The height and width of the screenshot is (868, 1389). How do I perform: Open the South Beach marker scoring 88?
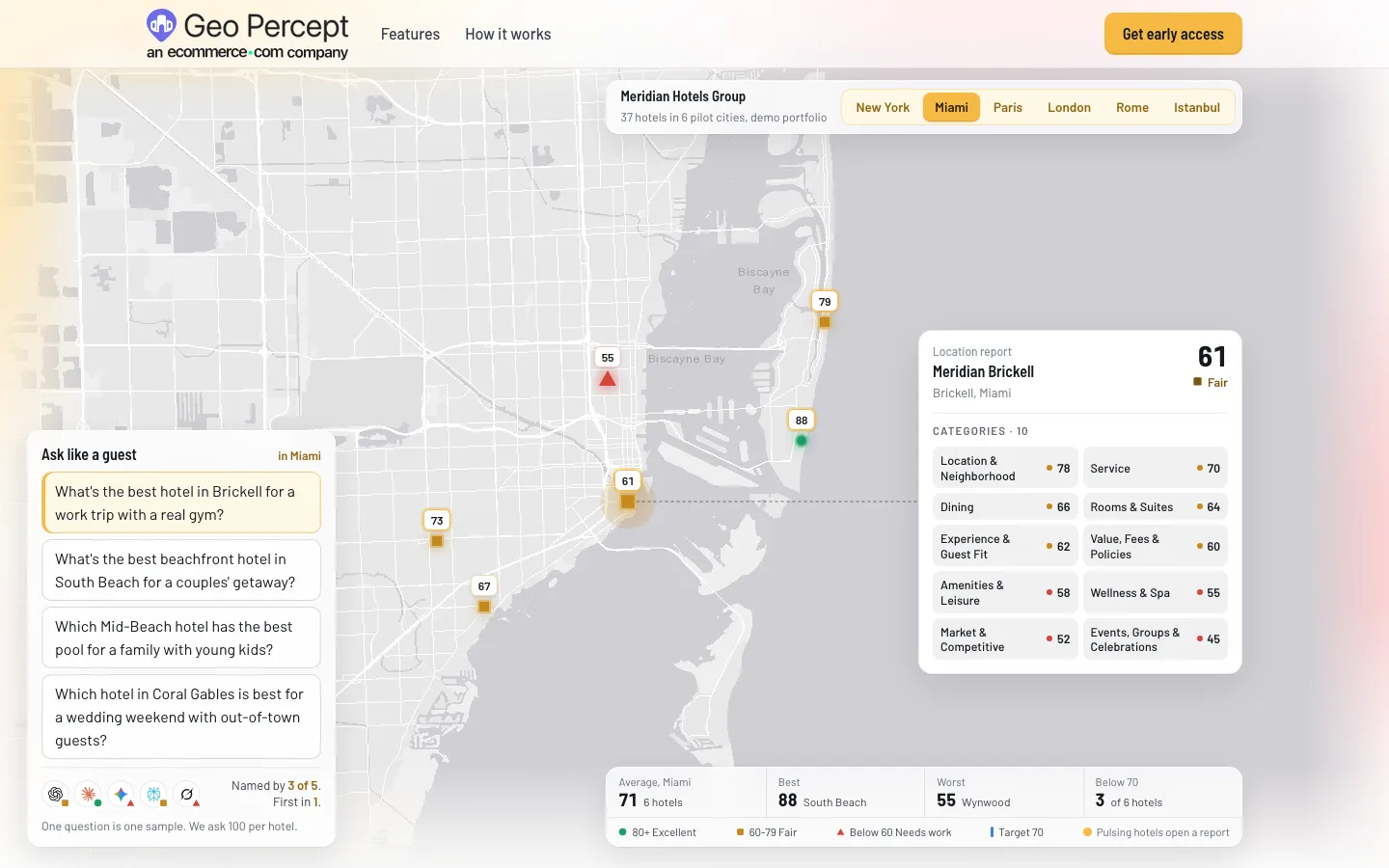pos(801,430)
